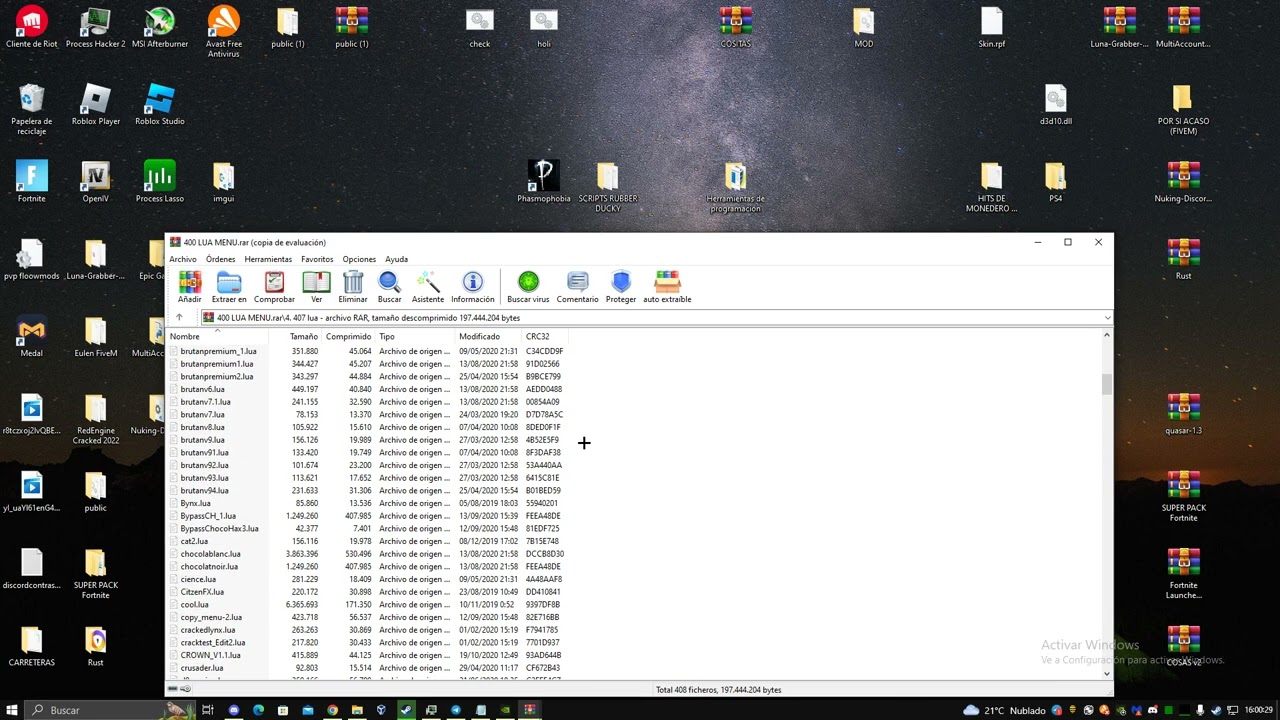Click the Buscar virus toolbar icon
Viewport: 1280px width, 720px height.
click(x=528, y=287)
